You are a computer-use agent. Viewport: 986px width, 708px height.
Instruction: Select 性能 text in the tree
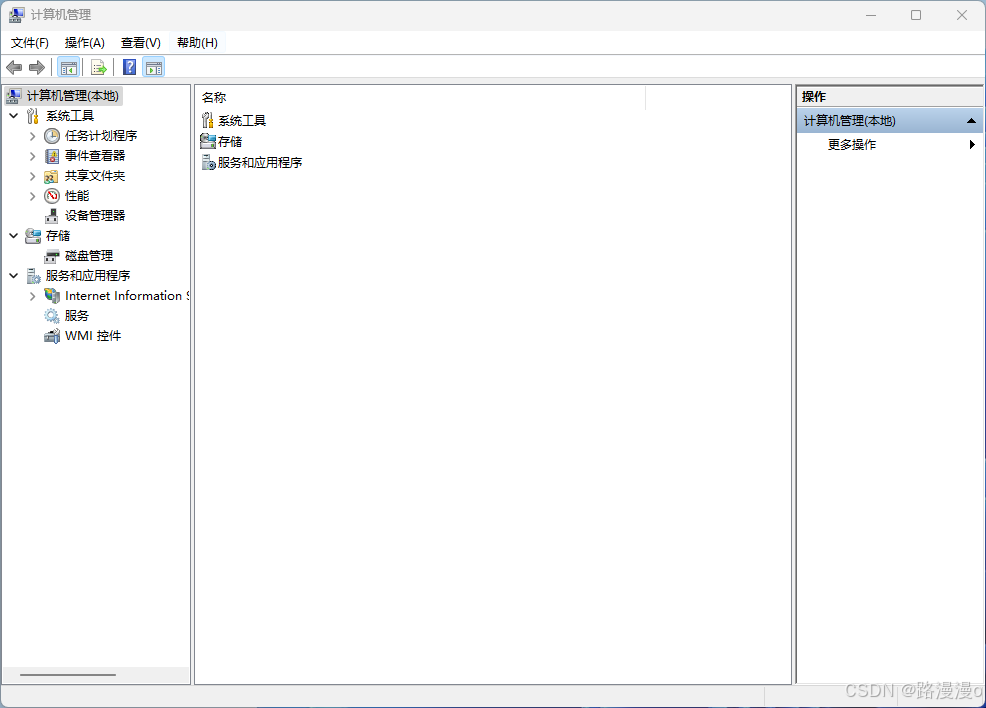click(x=77, y=196)
